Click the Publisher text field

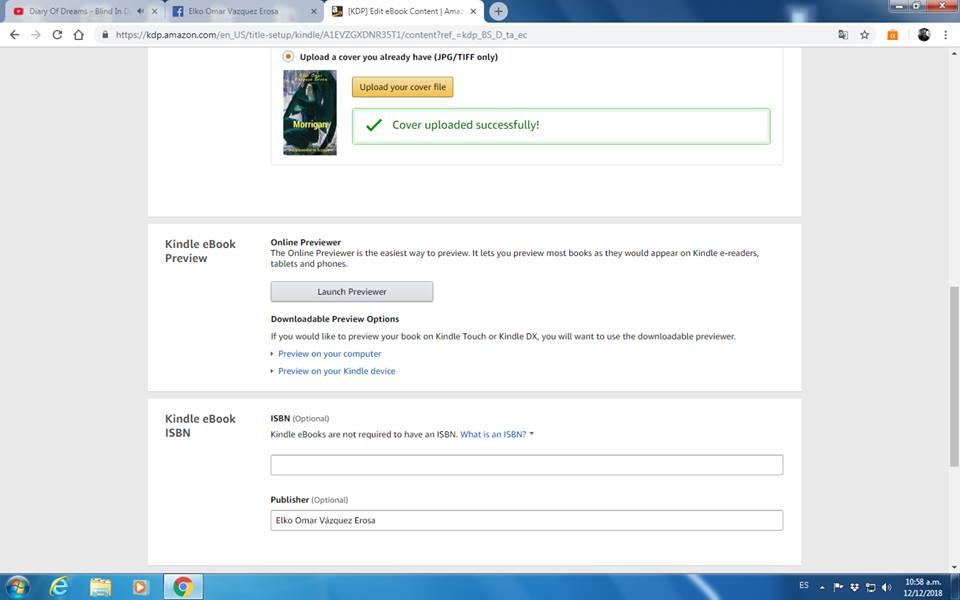pyautogui.click(x=526, y=520)
